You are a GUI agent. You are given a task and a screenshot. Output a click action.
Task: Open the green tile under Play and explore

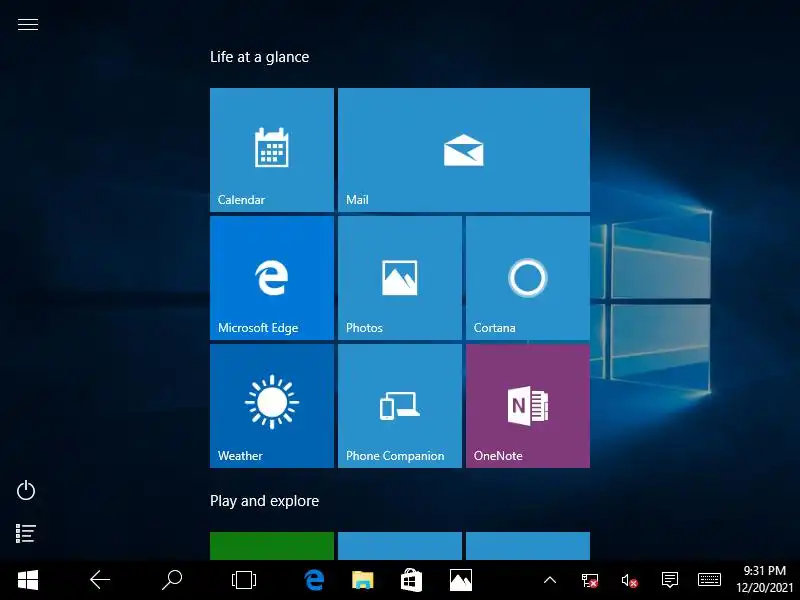click(272, 546)
